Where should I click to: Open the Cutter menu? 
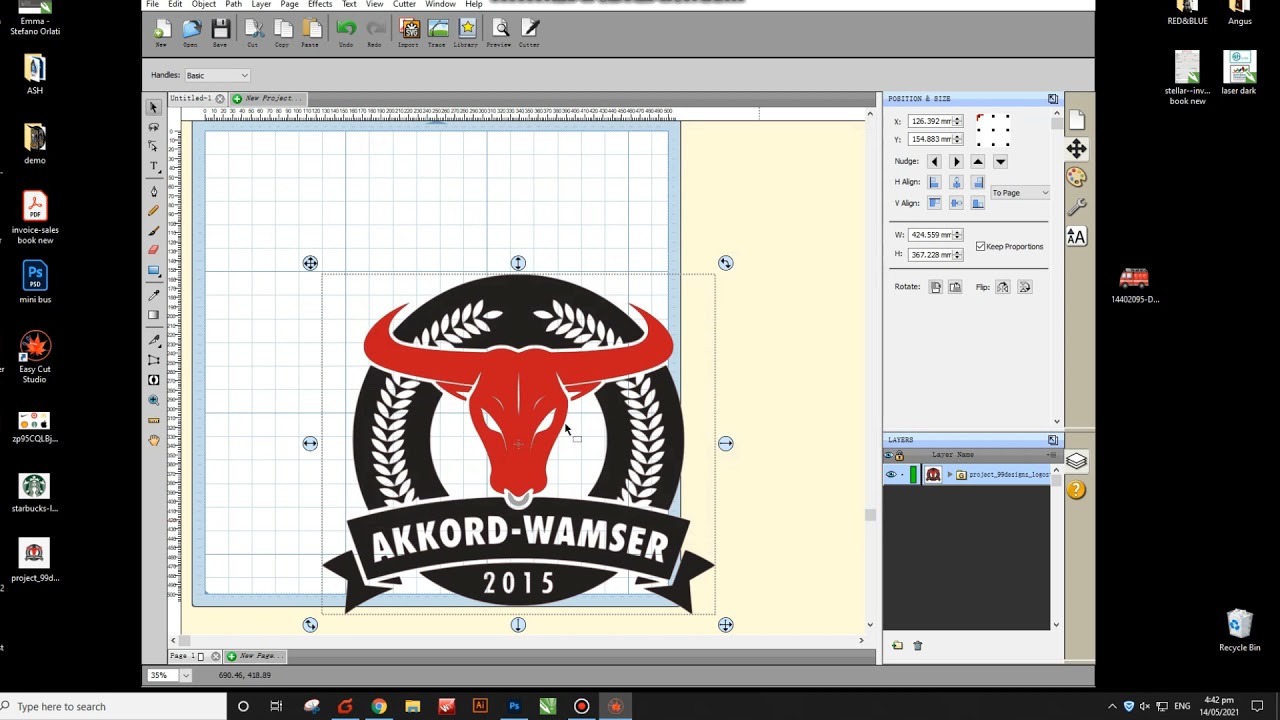point(404,4)
